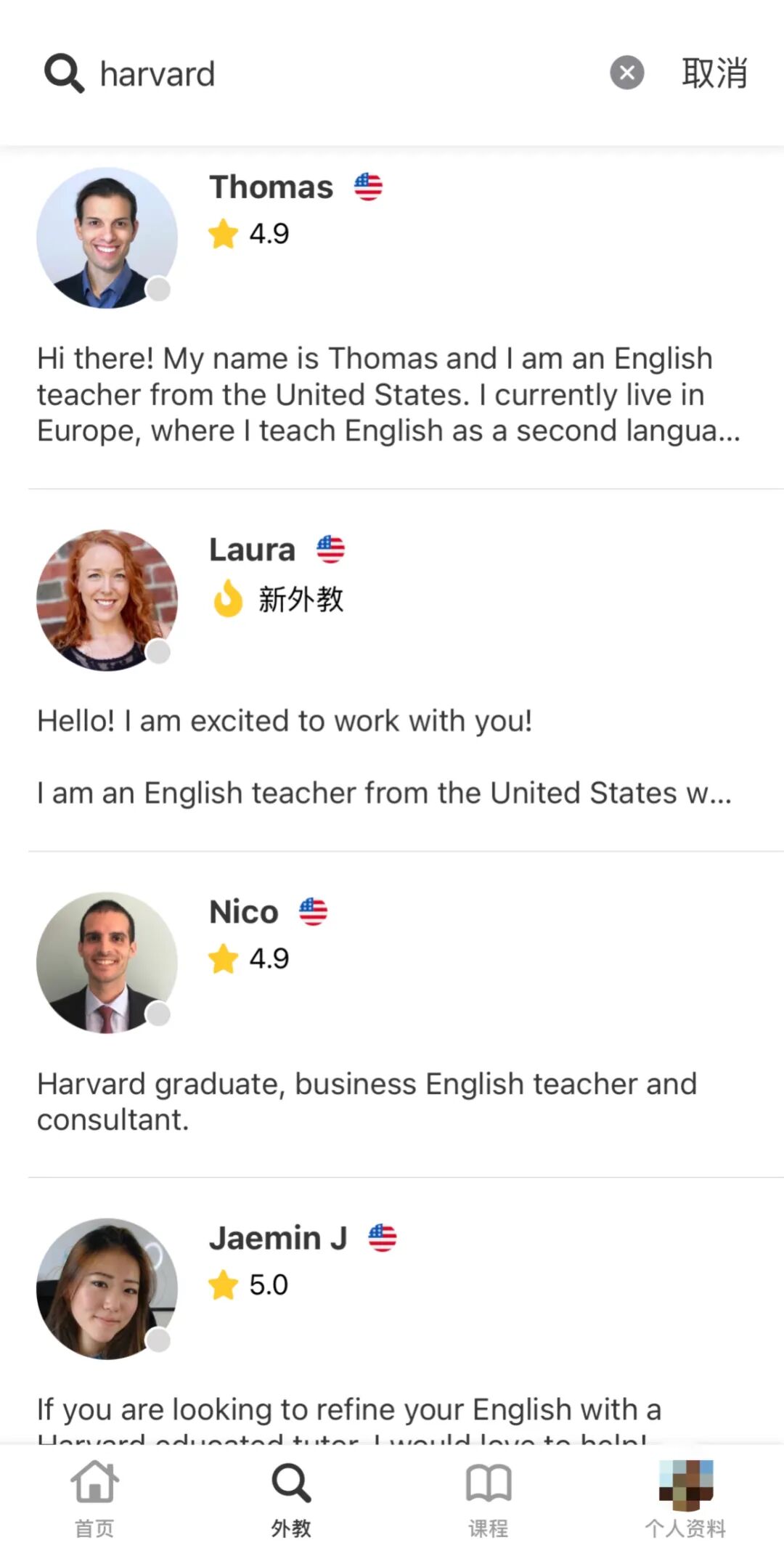Tap the US flag next to Laura

[x=331, y=550]
